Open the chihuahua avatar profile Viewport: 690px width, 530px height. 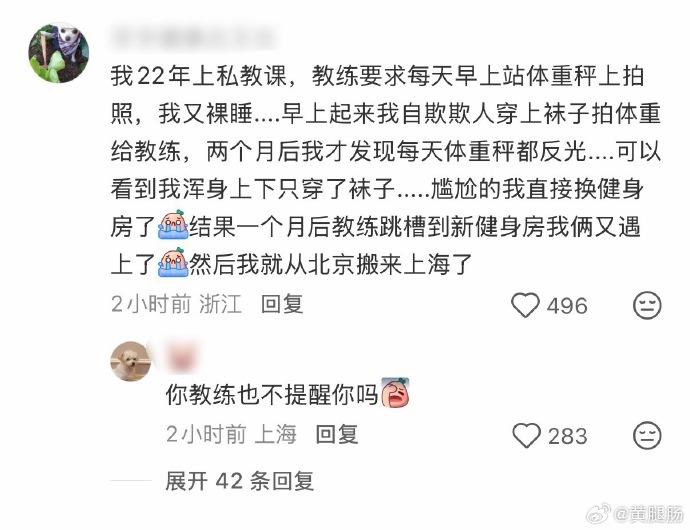59,53
